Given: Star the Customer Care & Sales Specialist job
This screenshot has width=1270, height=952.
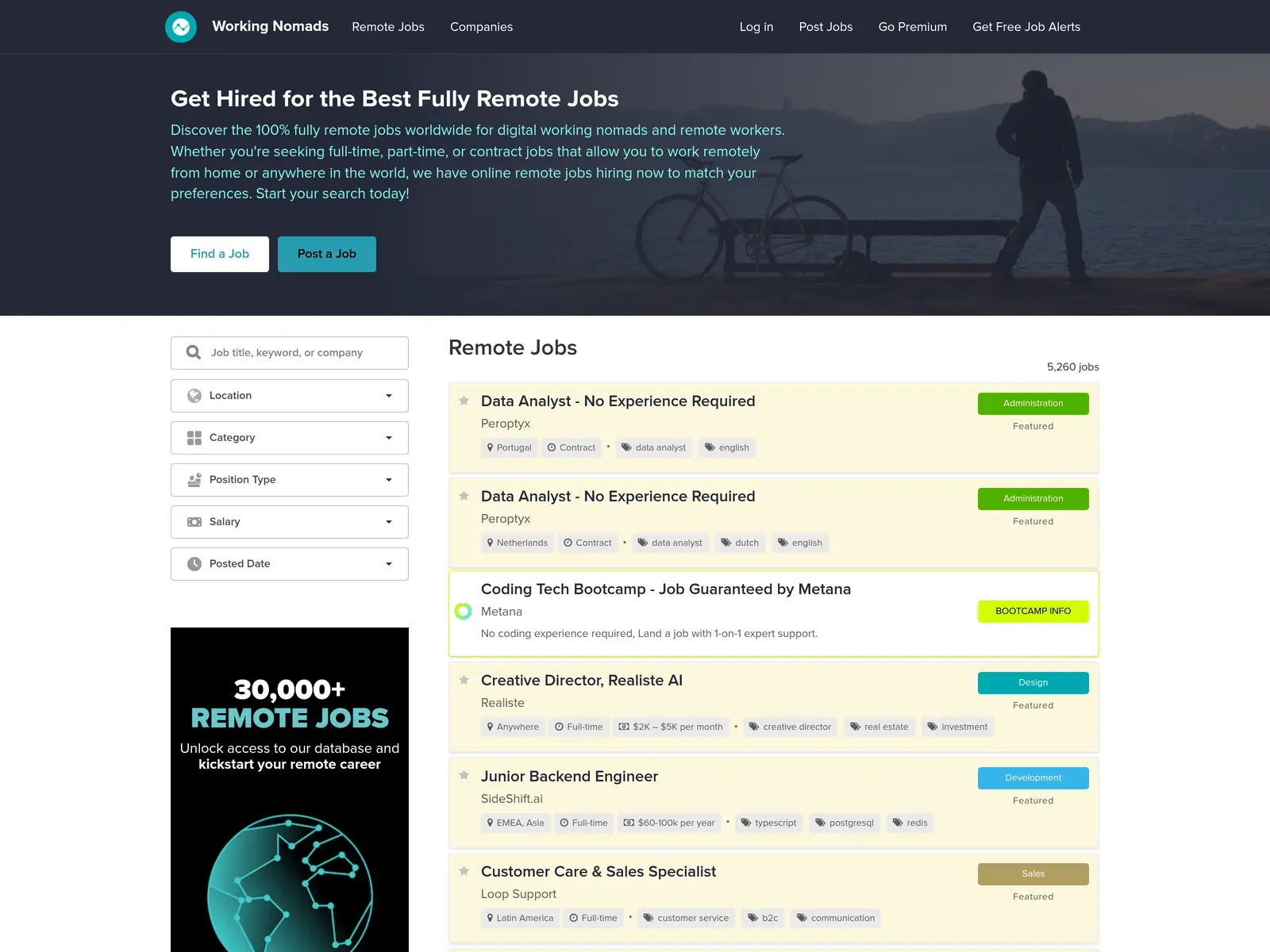Looking at the screenshot, I should [x=464, y=871].
